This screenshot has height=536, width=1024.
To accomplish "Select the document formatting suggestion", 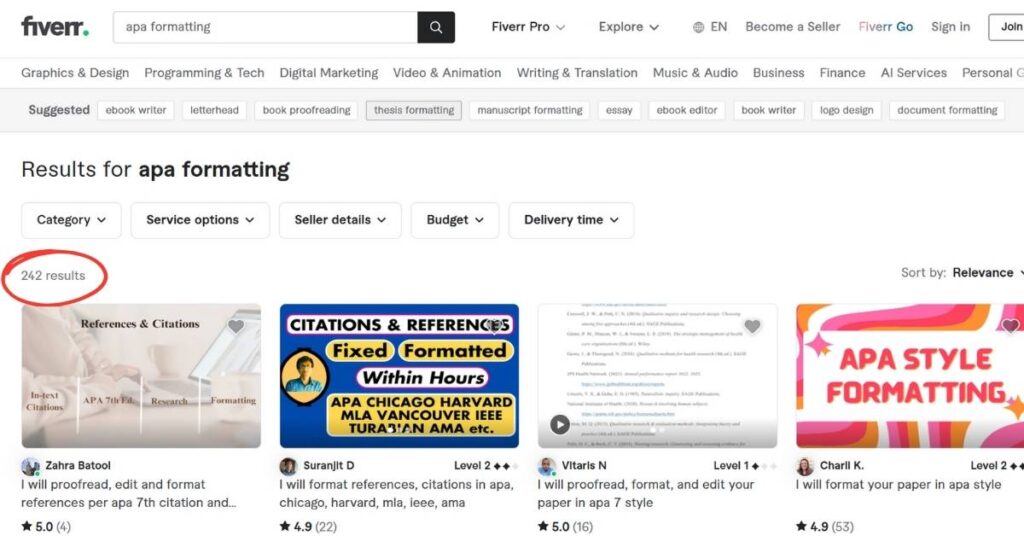I will click(x=947, y=110).
